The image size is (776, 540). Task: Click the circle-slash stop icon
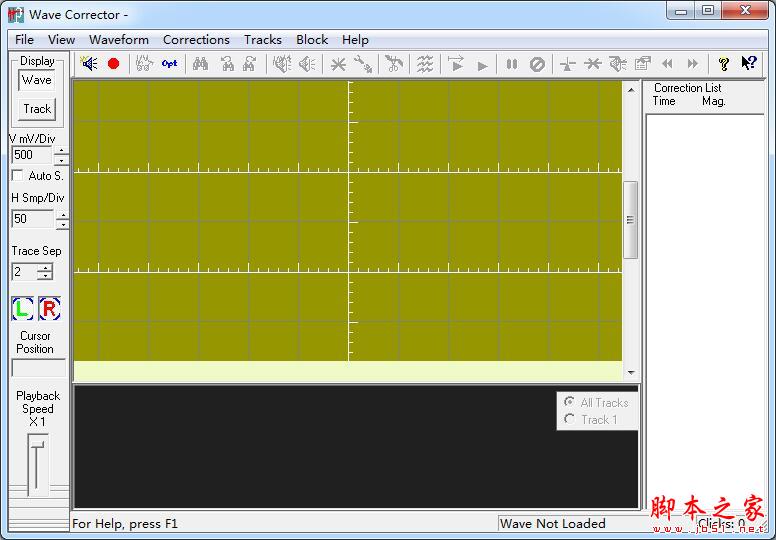537,64
